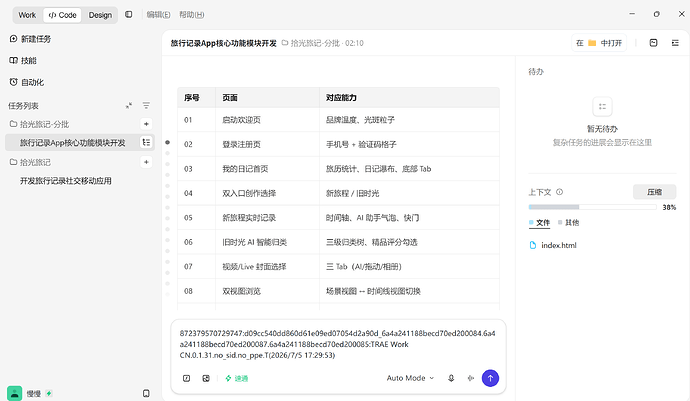Open the Auto Mode dropdown
The image size is (690, 401).
(x=410, y=378)
